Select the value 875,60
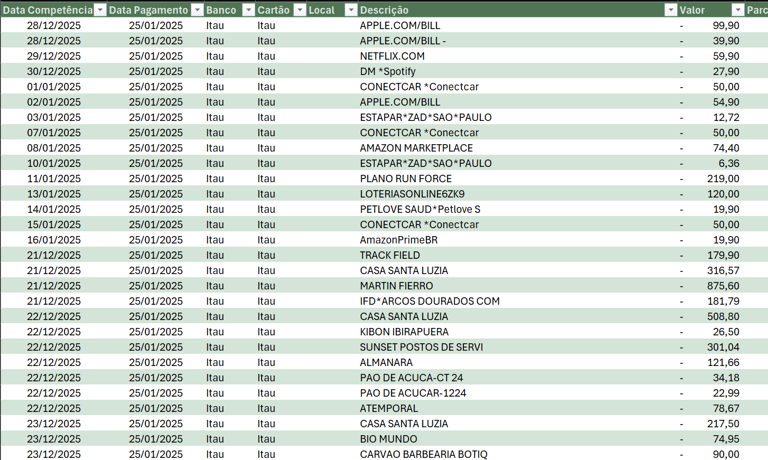The image size is (768, 460). pos(723,286)
